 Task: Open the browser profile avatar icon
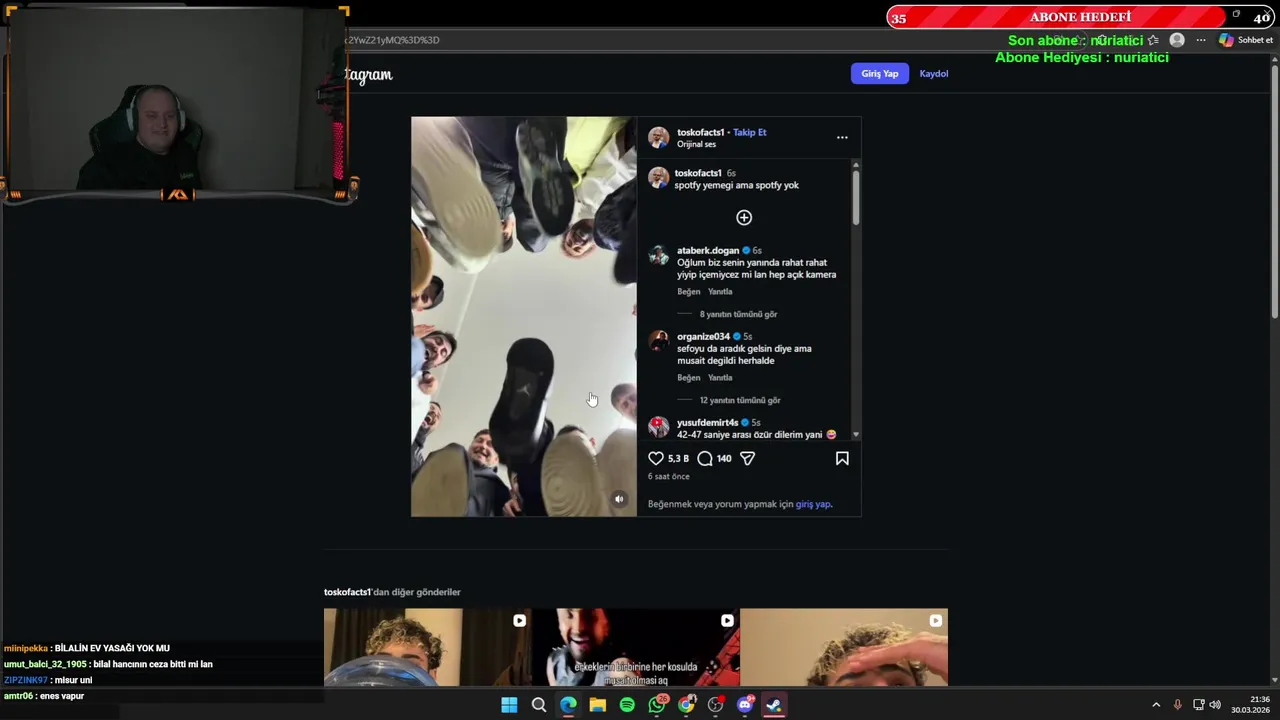coord(1177,40)
